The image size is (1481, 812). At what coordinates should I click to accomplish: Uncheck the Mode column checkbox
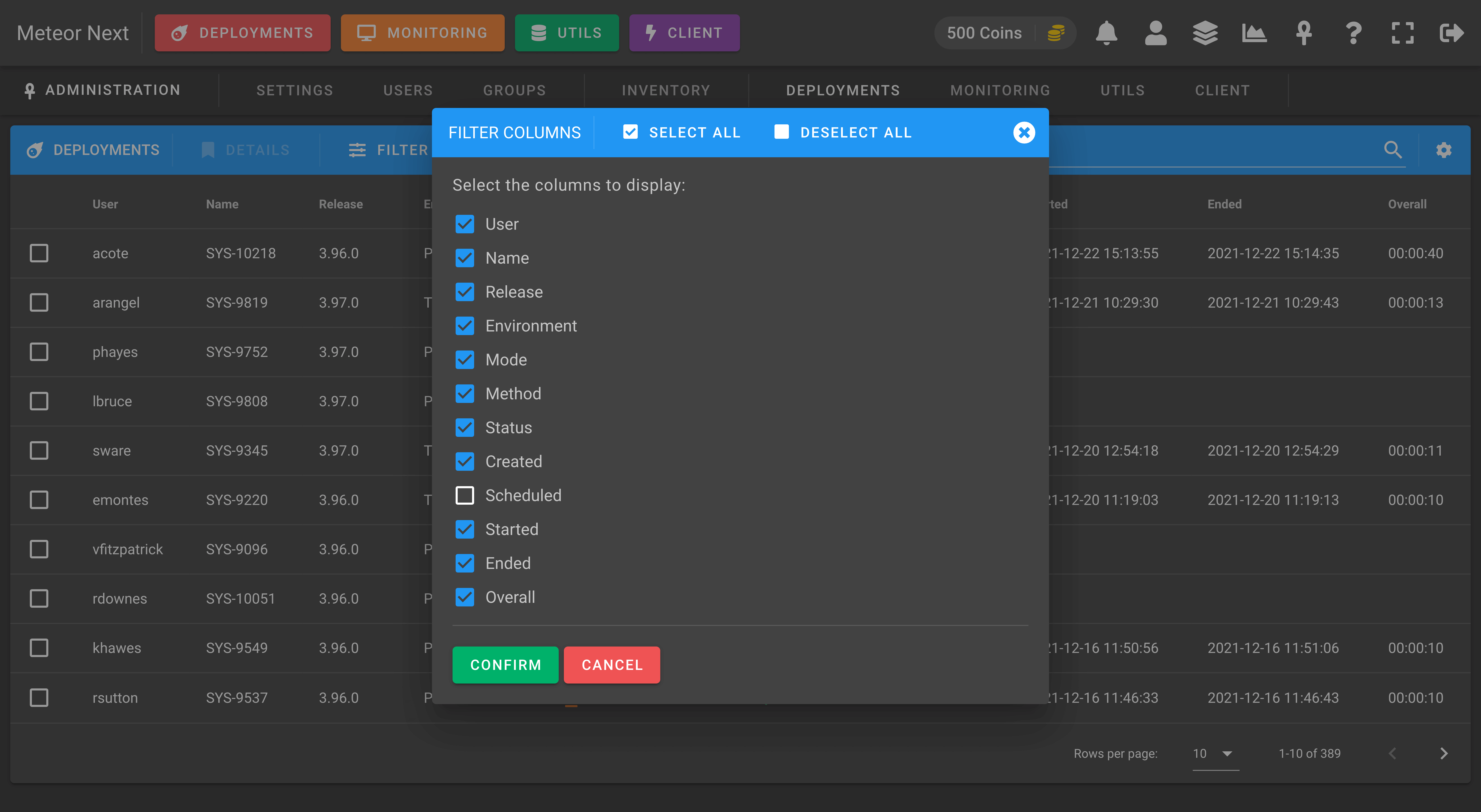(x=465, y=360)
